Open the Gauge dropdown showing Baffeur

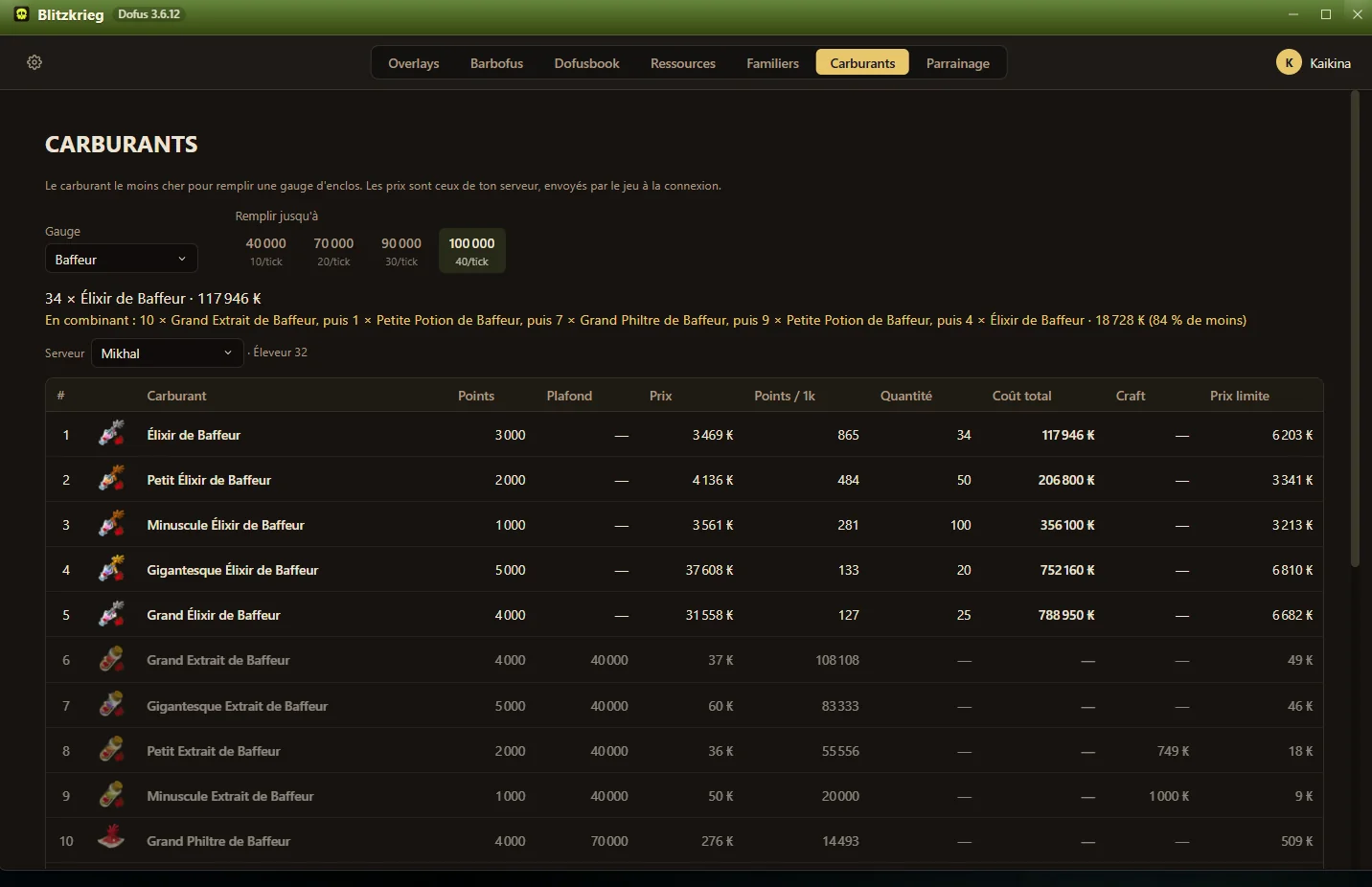[x=122, y=259]
